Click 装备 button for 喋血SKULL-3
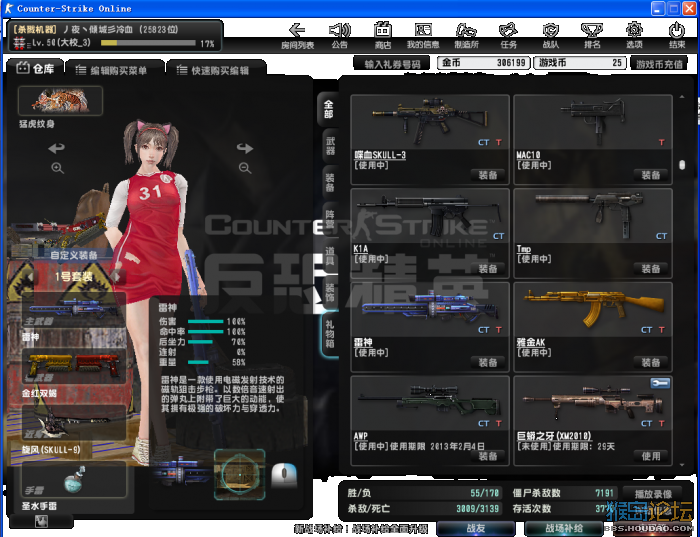 pos(488,175)
